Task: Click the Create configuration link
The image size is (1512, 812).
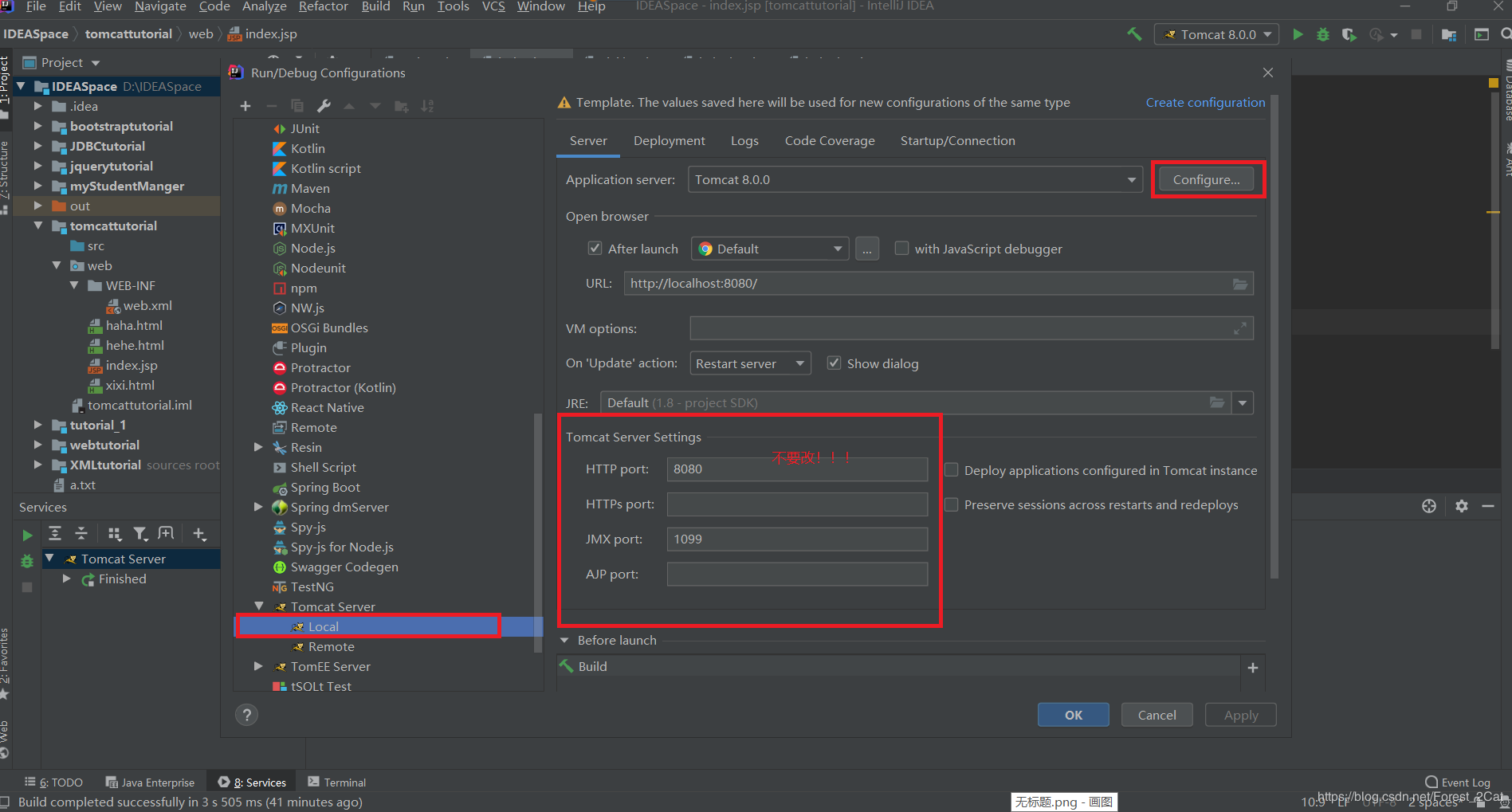Action: [x=1204, y=103]
